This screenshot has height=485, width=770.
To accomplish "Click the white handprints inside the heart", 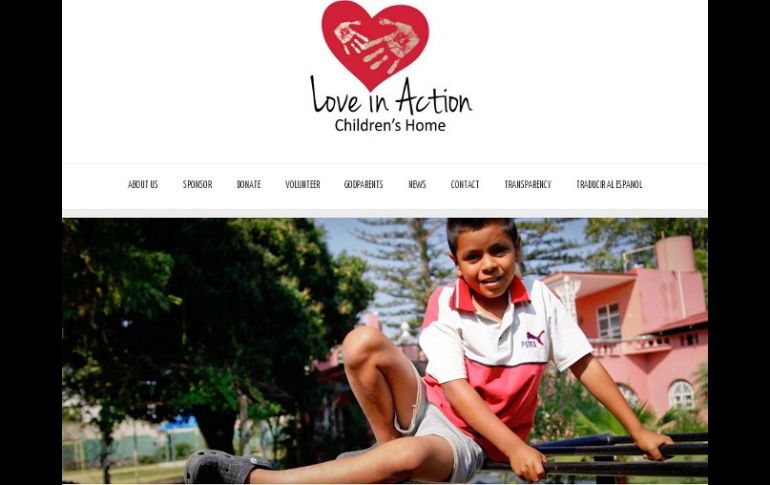I will coord(377,45).
